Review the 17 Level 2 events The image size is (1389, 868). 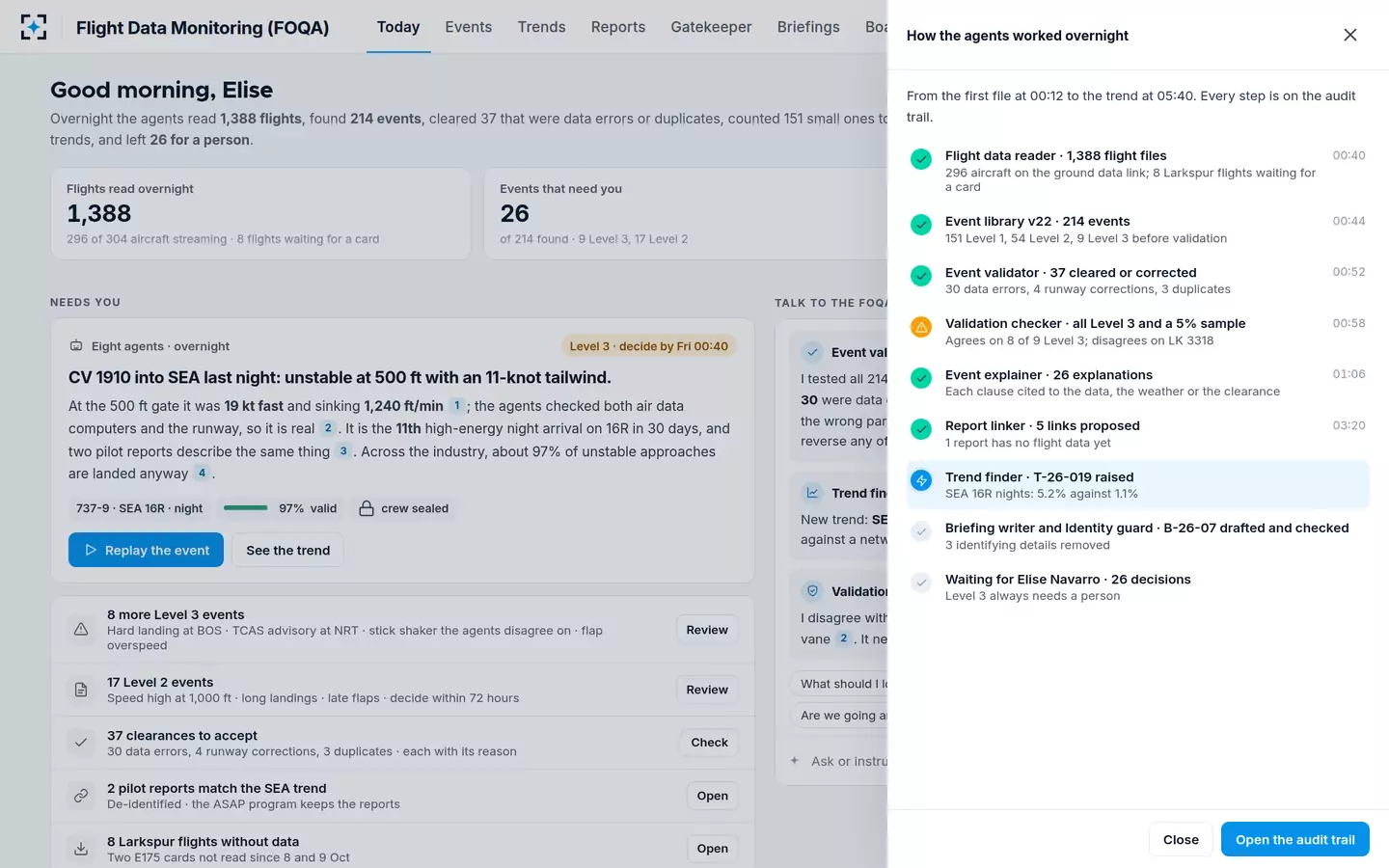click(707, 690)
